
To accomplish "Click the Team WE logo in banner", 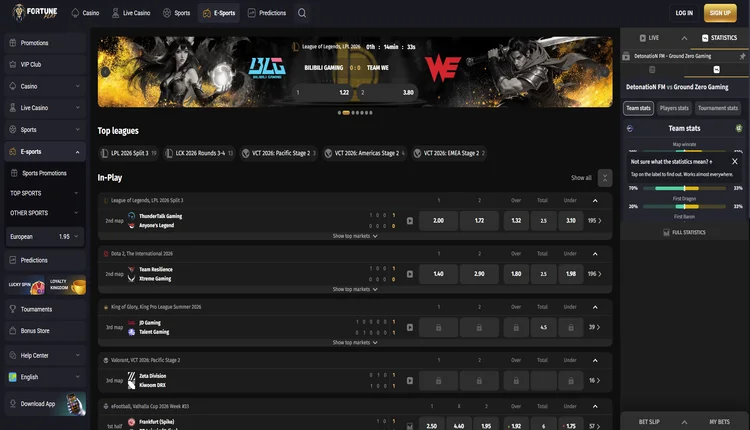I will tap(442, 68).
